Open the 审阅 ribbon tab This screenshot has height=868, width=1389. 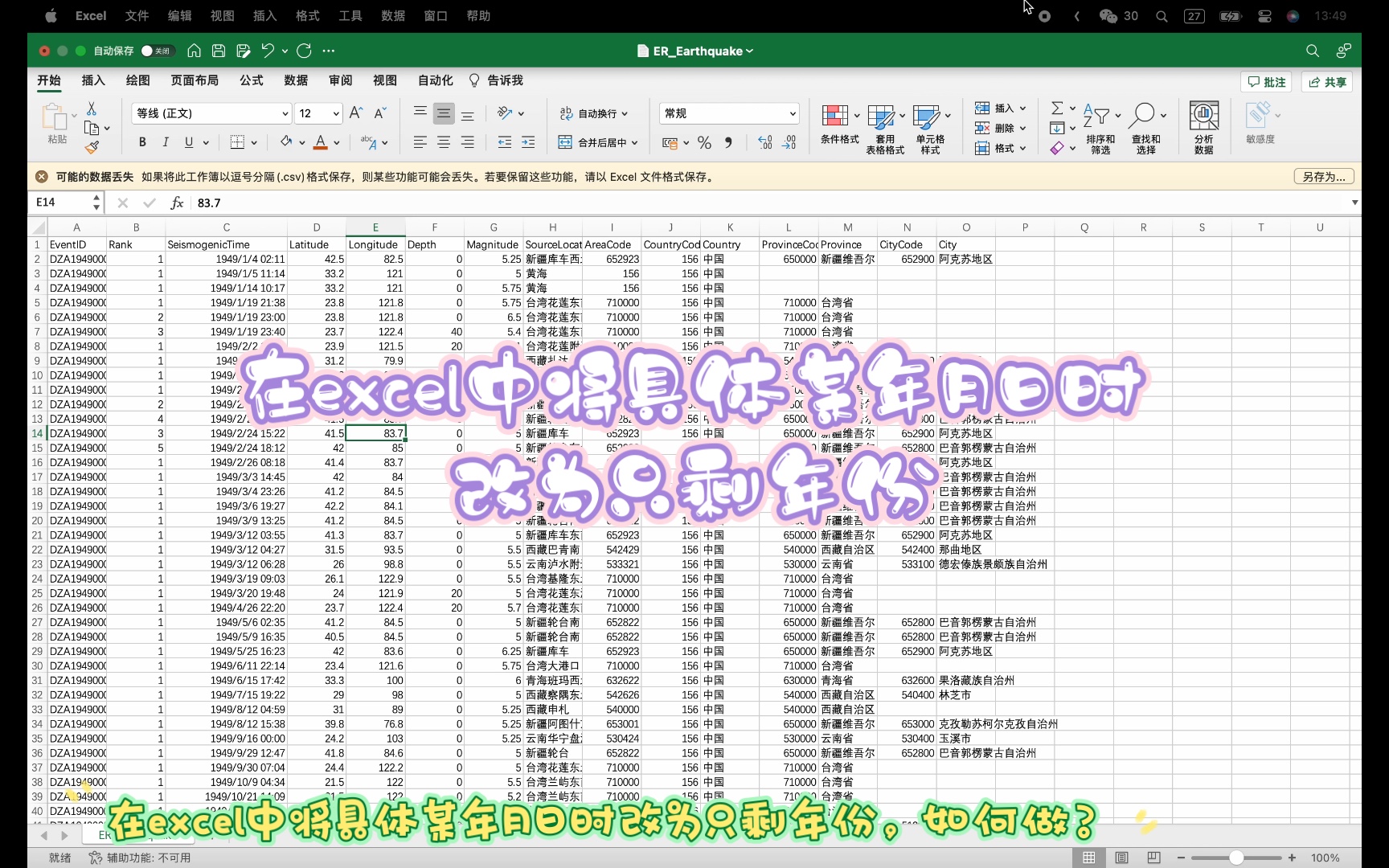(341, 80)
